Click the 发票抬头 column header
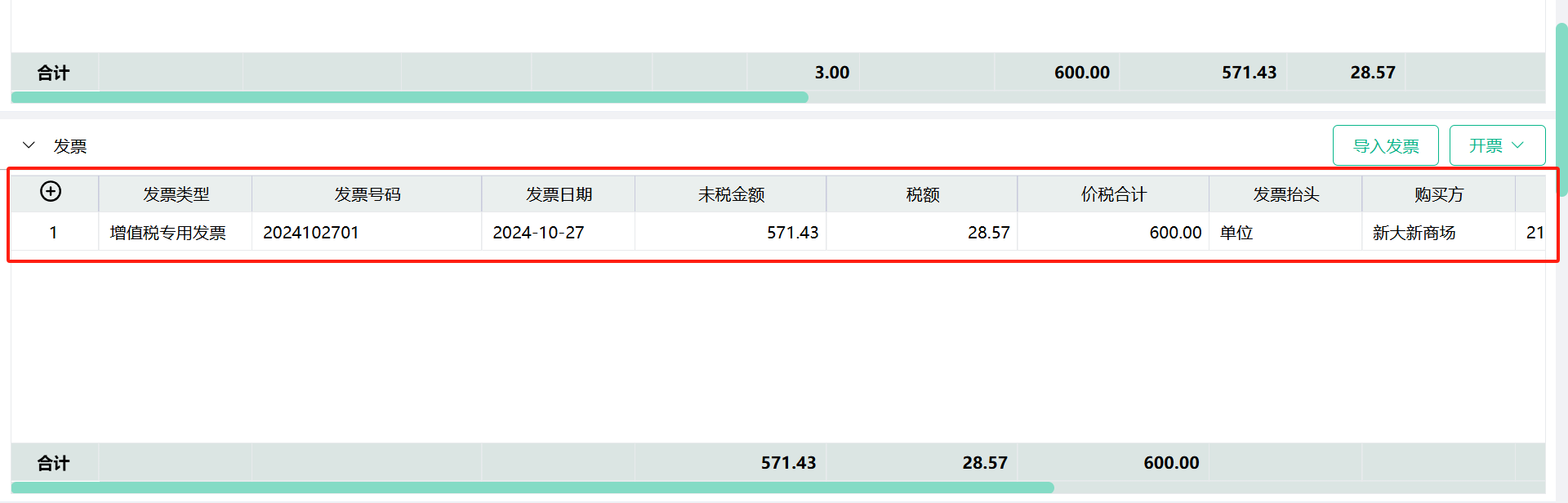The height and width of the screenshot is (503, 1568). (x=1285, y=194)
